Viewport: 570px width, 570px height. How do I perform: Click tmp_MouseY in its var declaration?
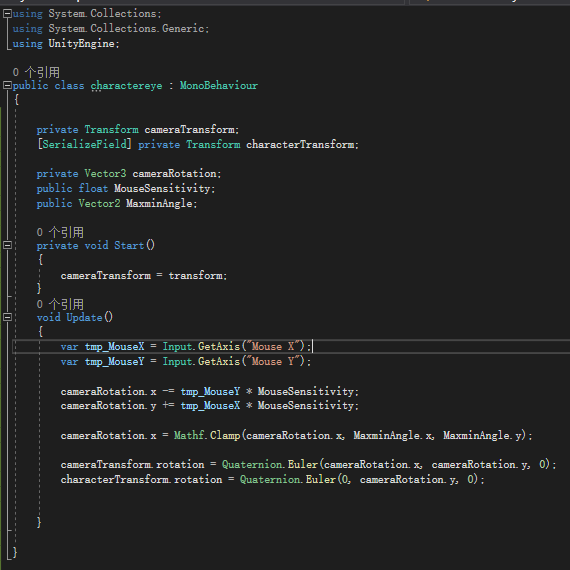[115, 361]
